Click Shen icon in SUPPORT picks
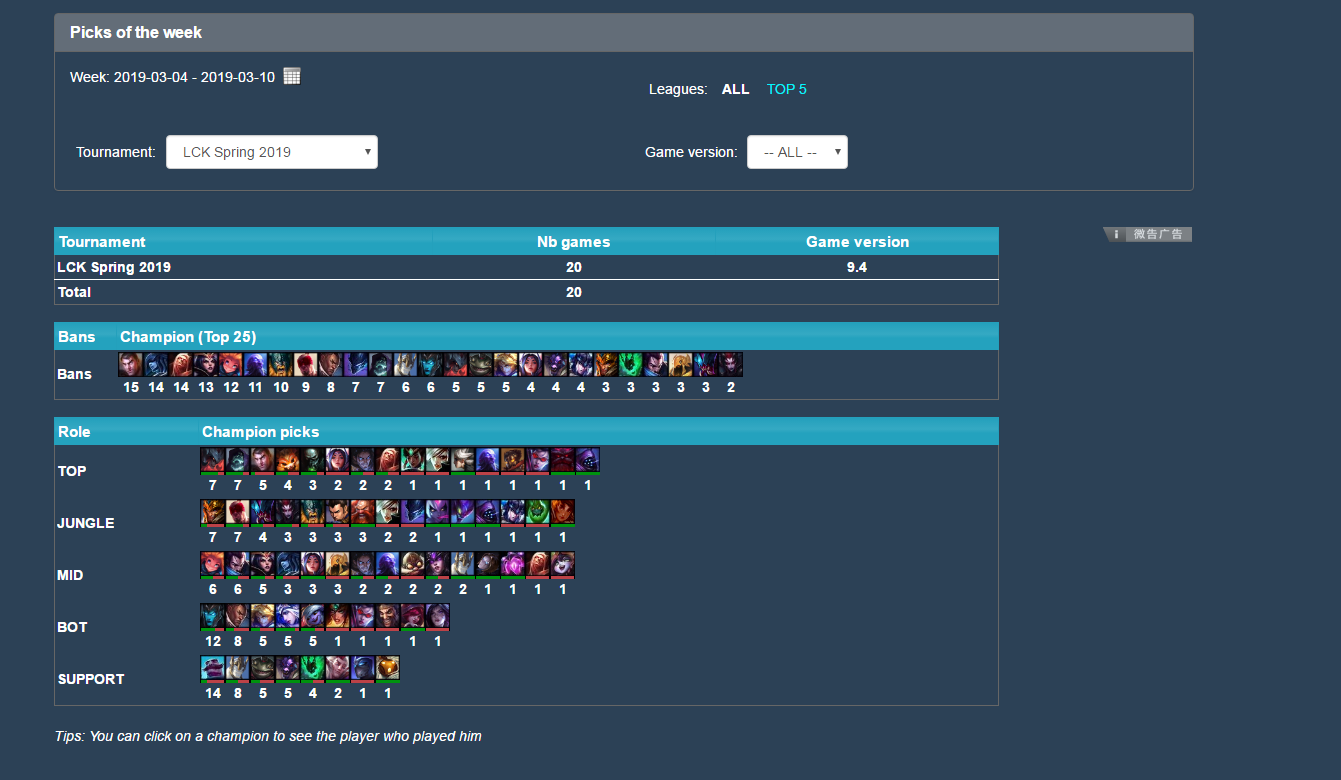This screenshot has height=780, width=1341. click(x=362, y=668)
